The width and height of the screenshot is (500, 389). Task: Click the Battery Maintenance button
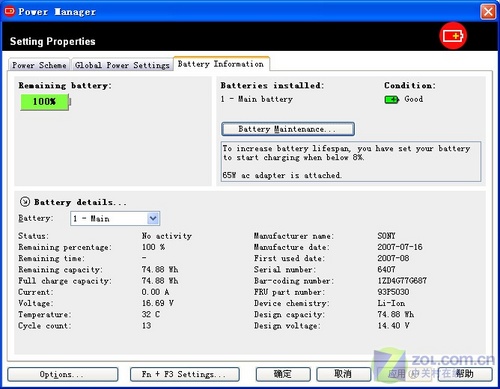[x=288, y=129]
